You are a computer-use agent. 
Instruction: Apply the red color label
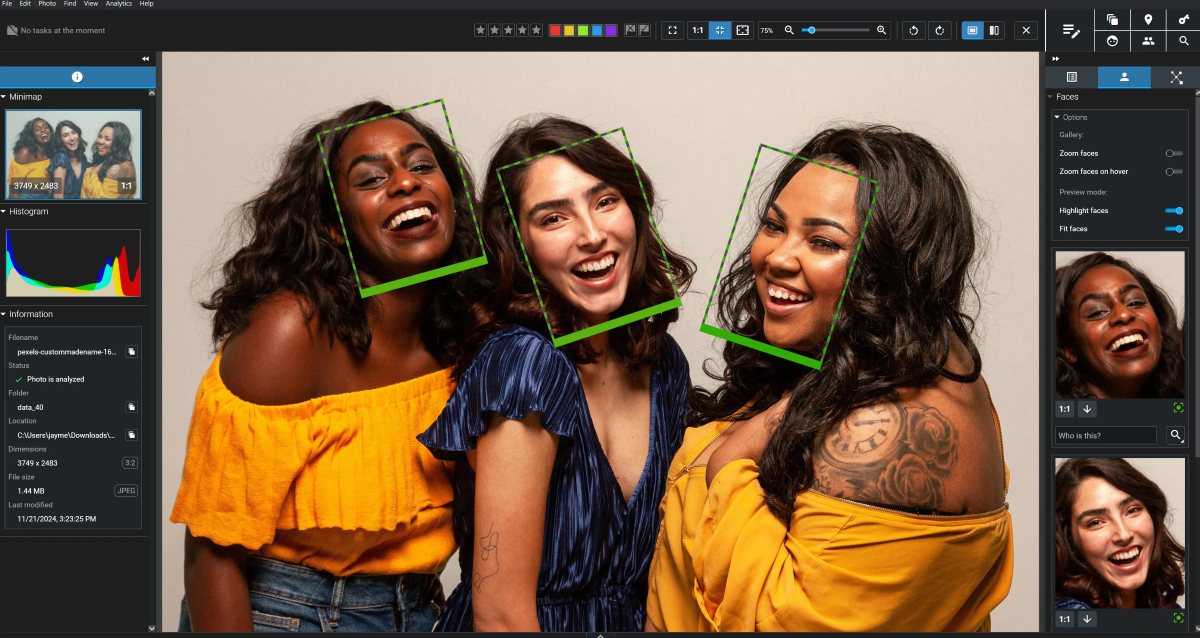pos(554,30)
